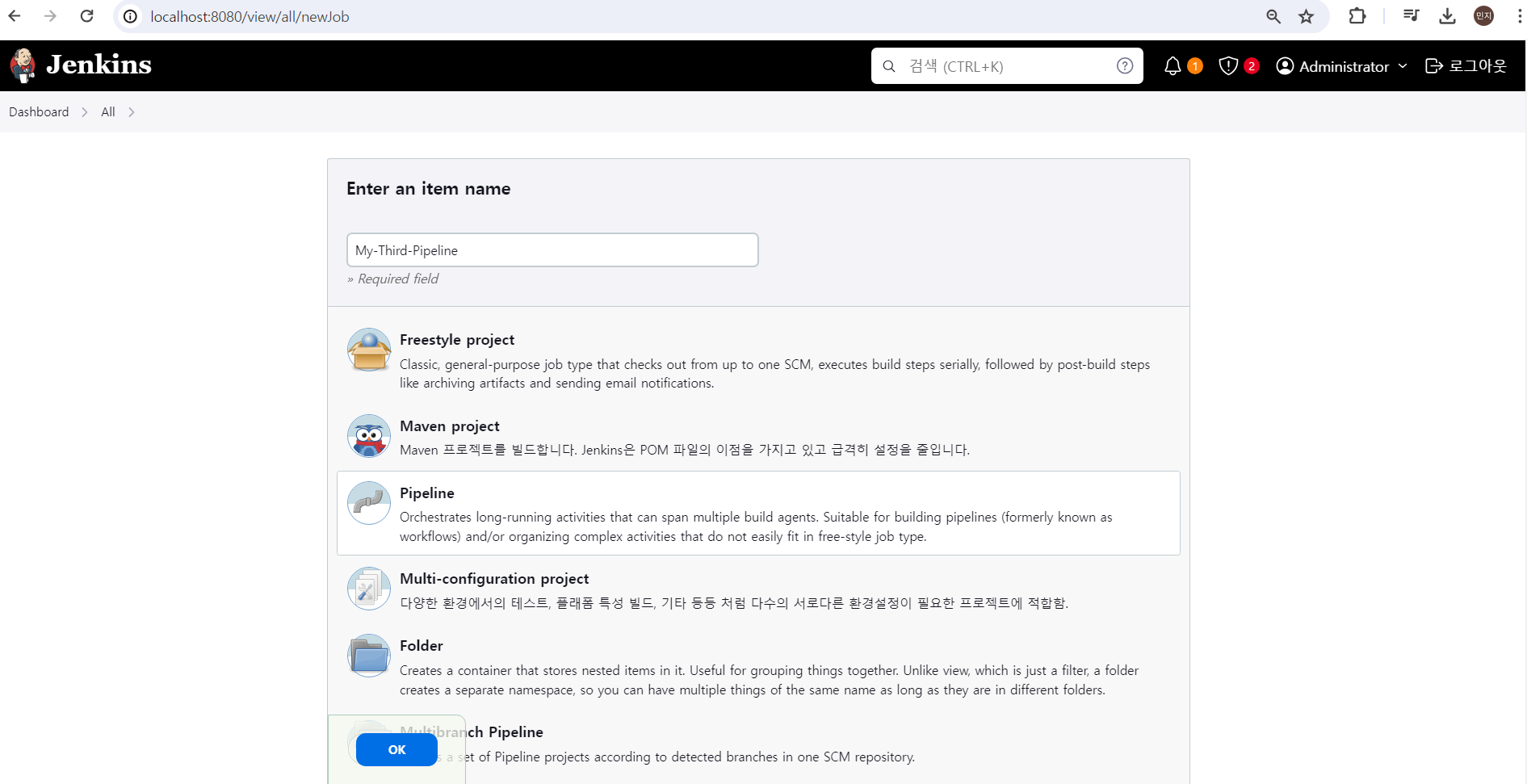Open the browser extensions puzzle icon
Viewport: 1527px width, 784px height.
tap(1357, 16)
